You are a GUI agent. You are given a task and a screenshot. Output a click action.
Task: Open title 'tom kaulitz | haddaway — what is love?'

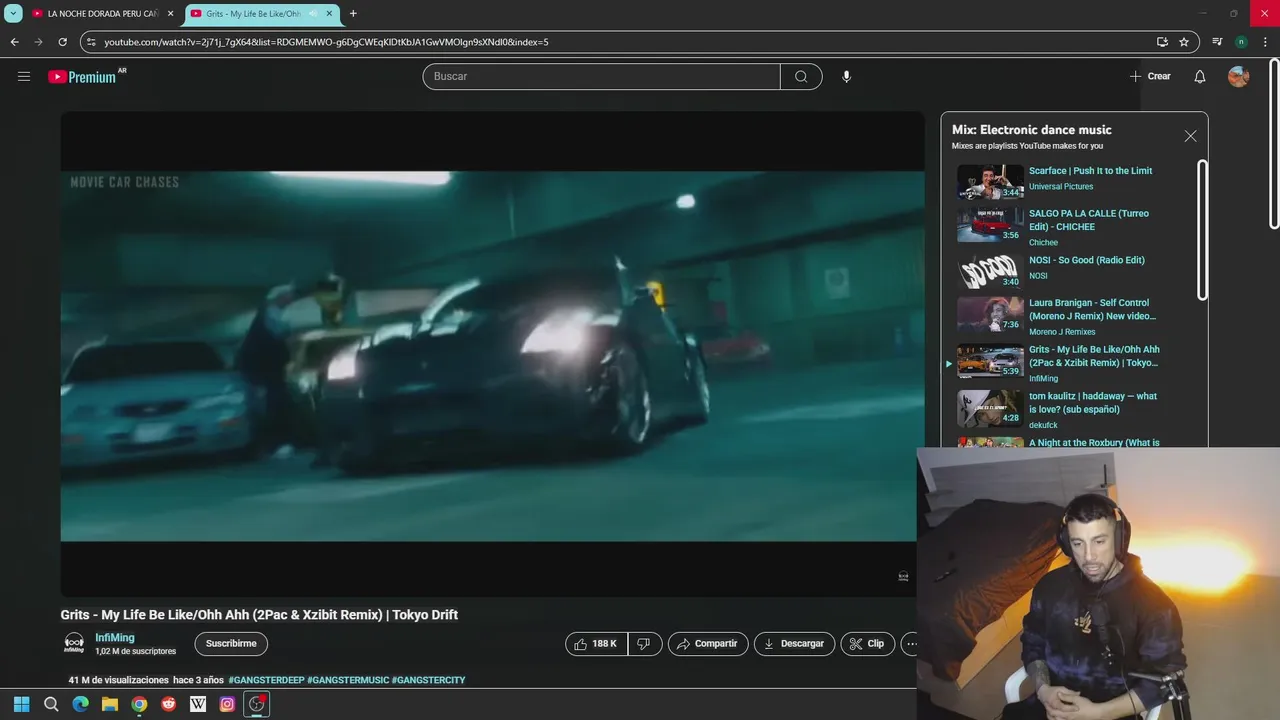[1093, 403]
